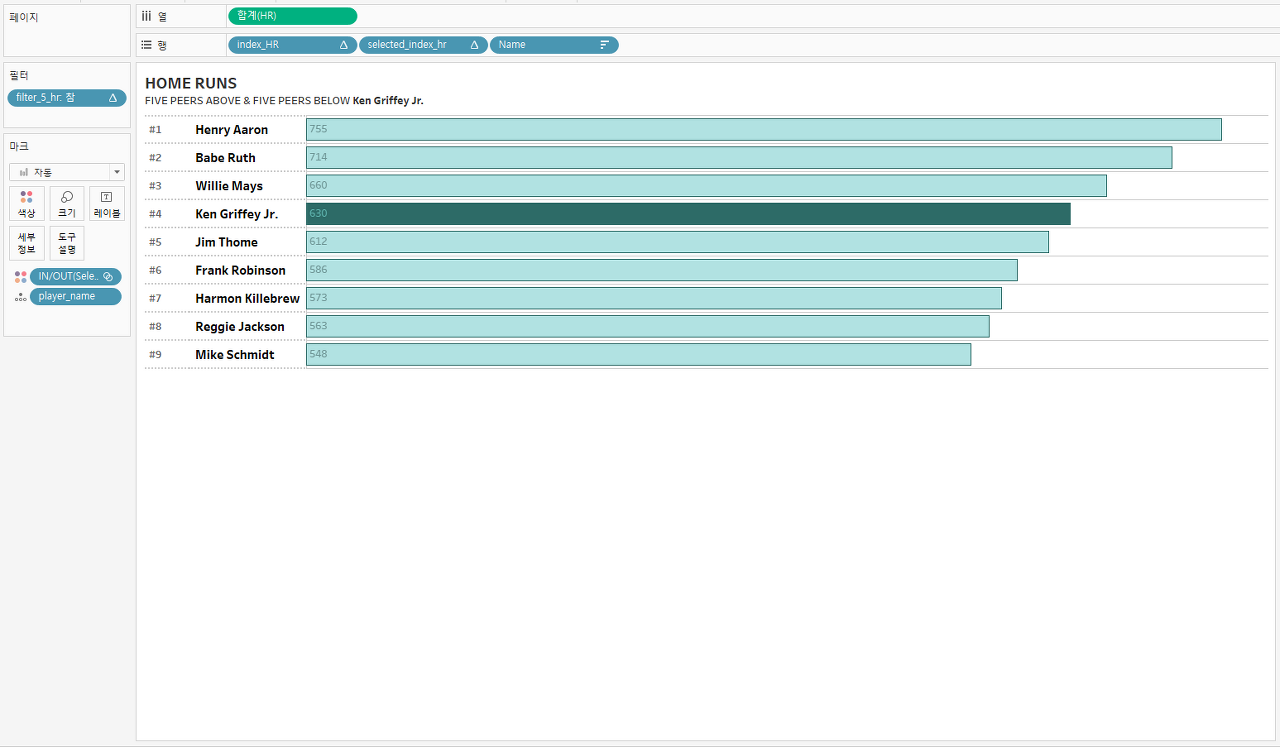The height and width of the screenshot is (747, 1280).
Task: Click rank label #3
Action: point(155,186)
